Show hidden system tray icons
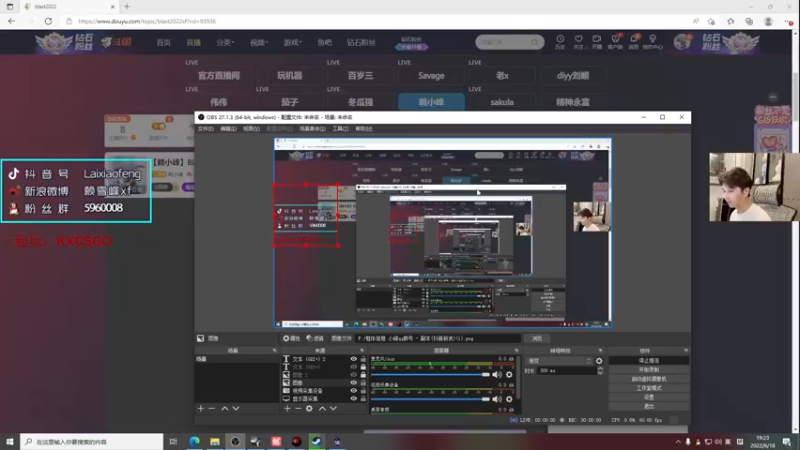The image size is (800, 450). click(x=678, y=442)
